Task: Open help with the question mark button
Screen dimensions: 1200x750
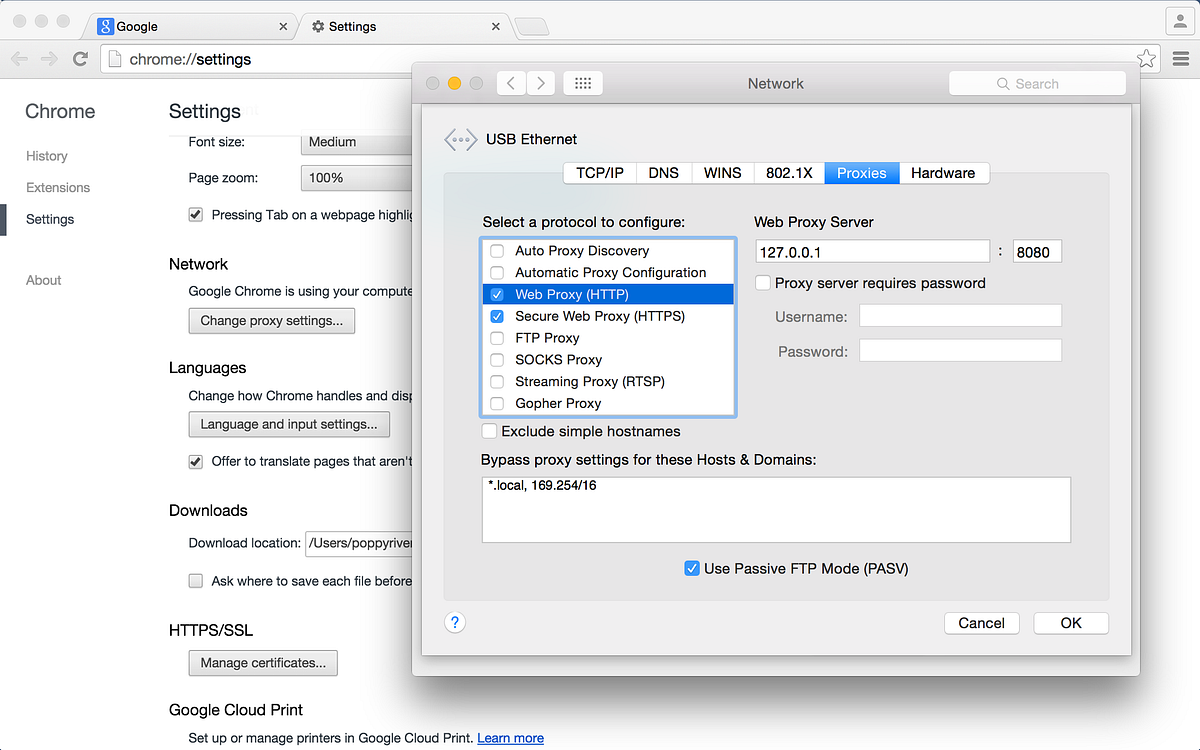Action: (x=455, y=623)
